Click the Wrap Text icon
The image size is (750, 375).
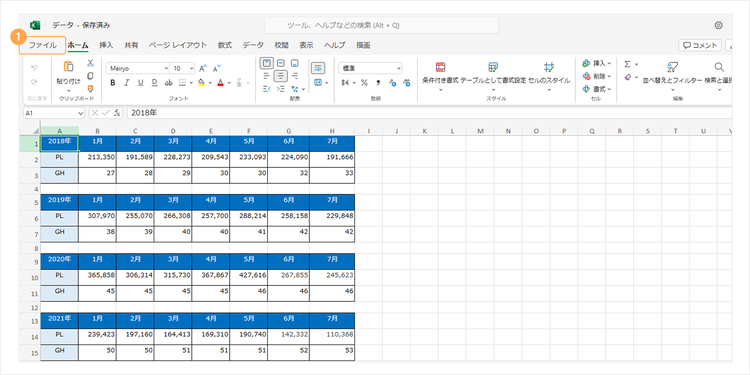click(x=318, y=68)
